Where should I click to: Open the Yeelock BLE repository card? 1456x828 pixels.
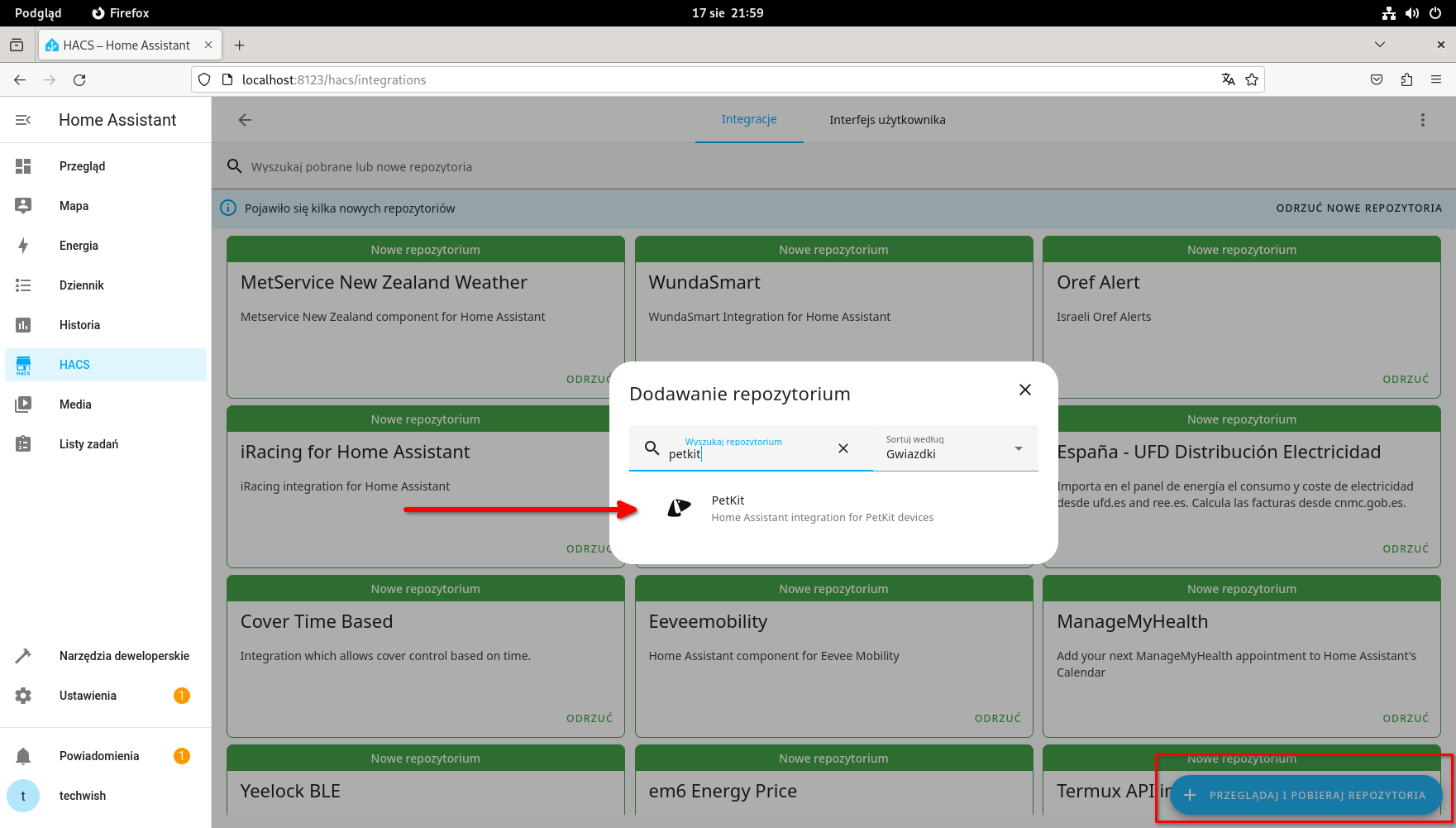tap(425, 781)
